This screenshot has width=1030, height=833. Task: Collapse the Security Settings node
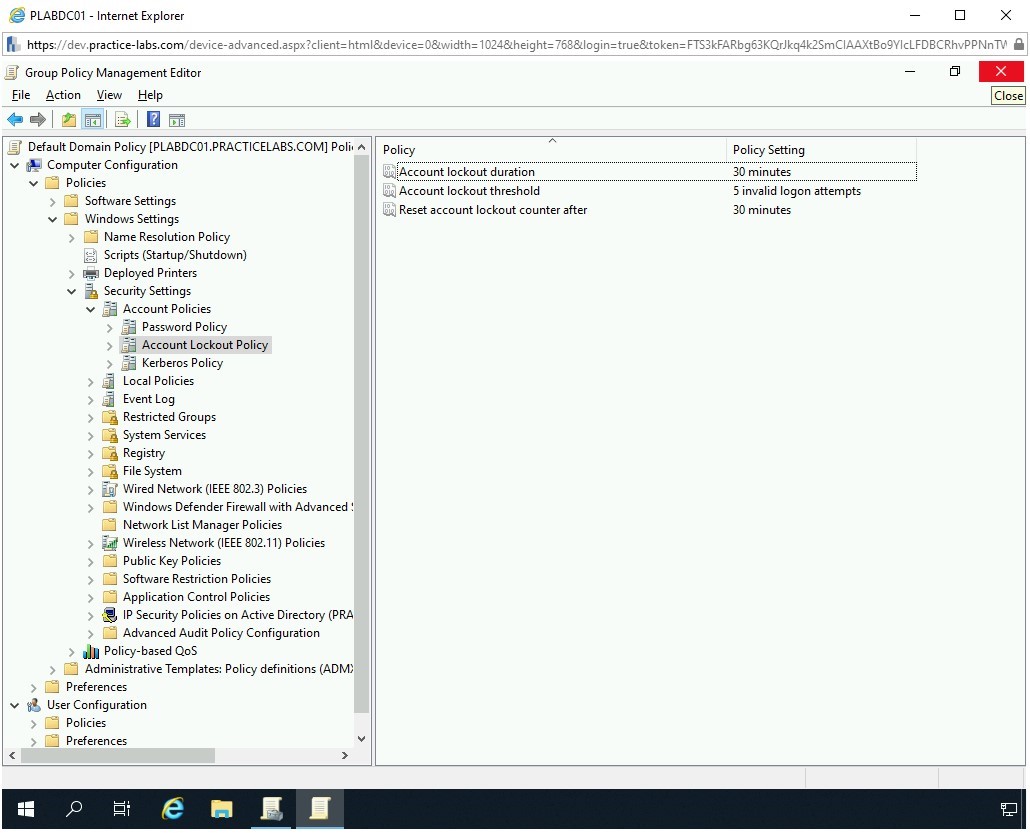tap(72, 291)
